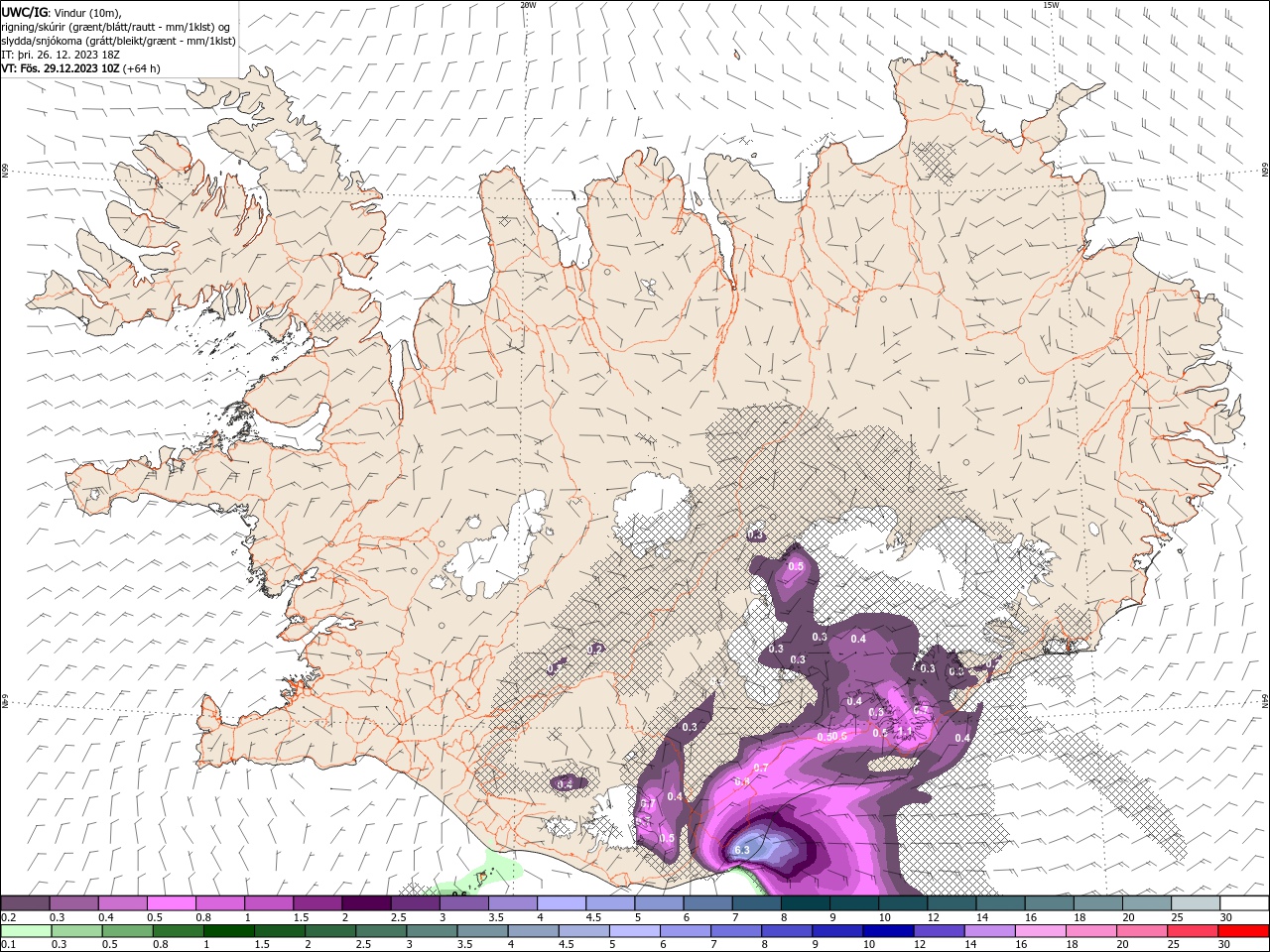Screen dimensions: 1270x952
Task: Click the '6.3' precipitation value on the map
Action: pos(741,851)
